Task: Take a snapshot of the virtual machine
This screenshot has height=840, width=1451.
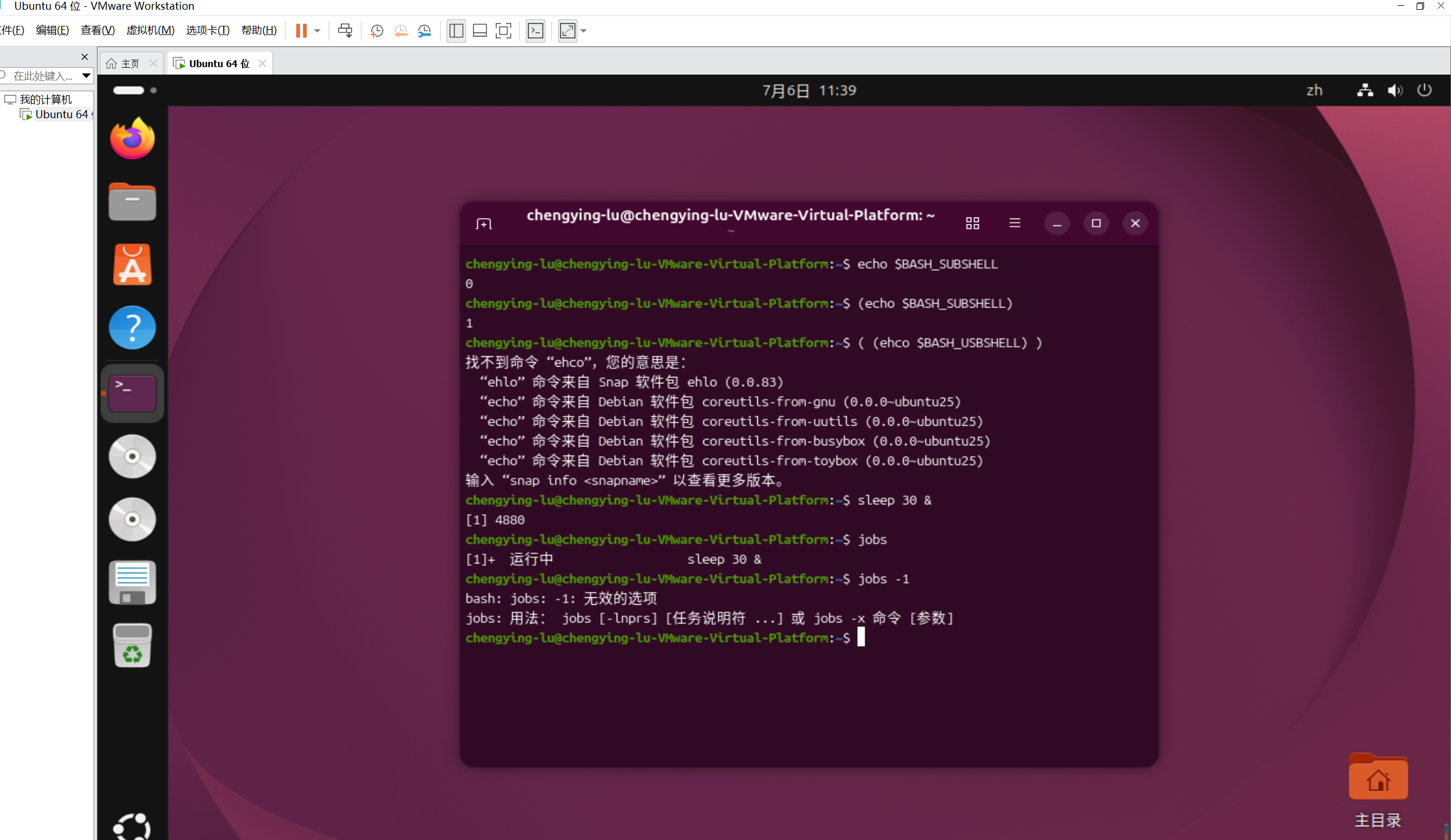Action: click(x=376, y=30)
